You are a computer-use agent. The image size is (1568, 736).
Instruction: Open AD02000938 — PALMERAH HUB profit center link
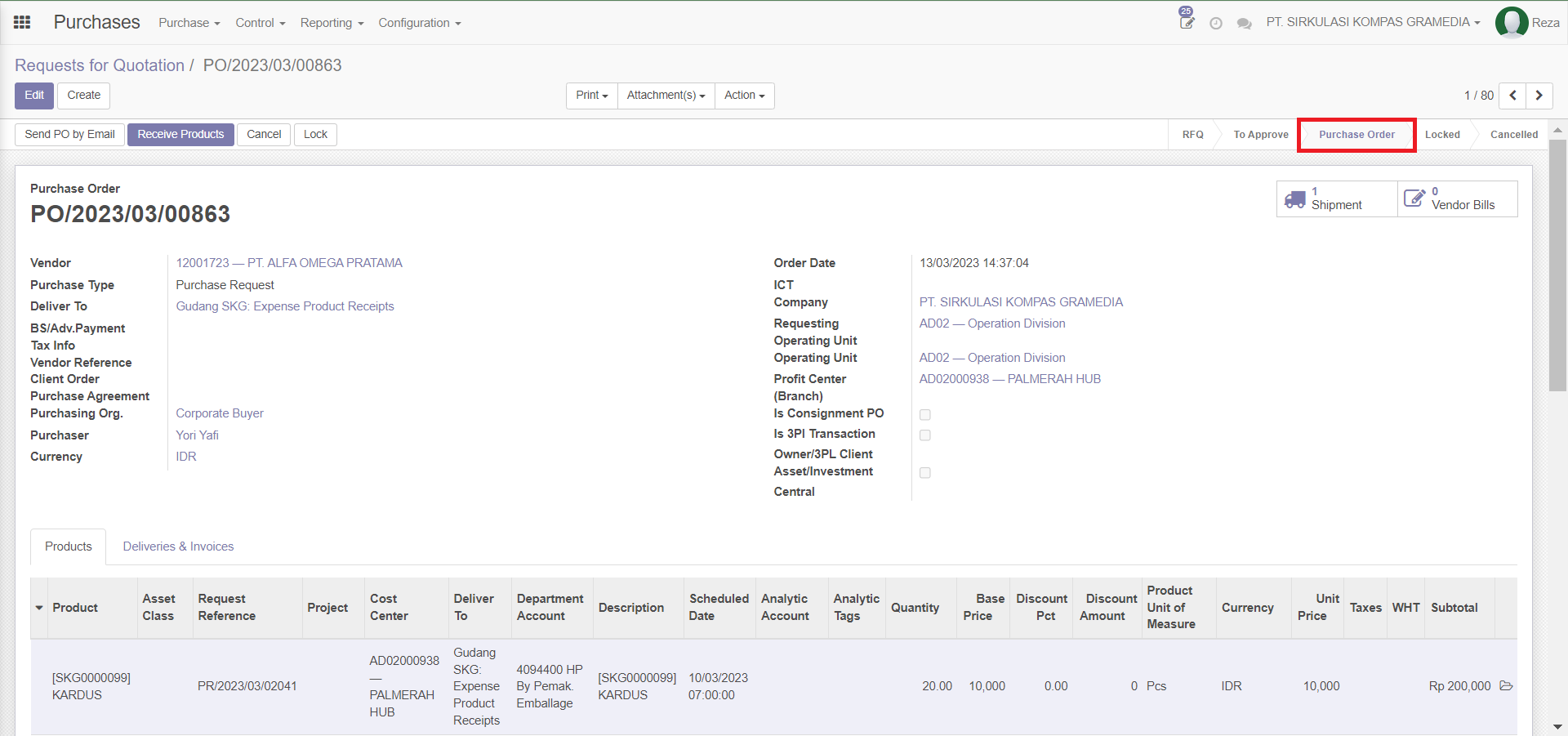click(x=1010, y=379)
